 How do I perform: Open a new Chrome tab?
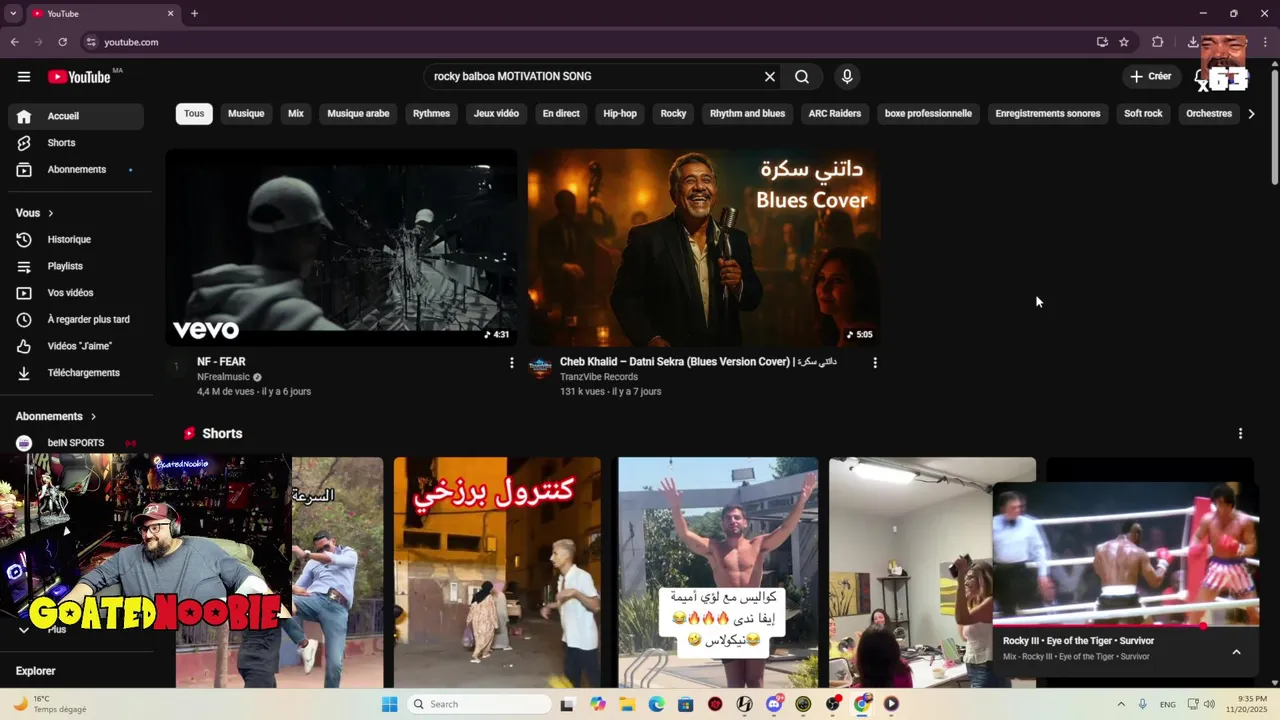194,13
